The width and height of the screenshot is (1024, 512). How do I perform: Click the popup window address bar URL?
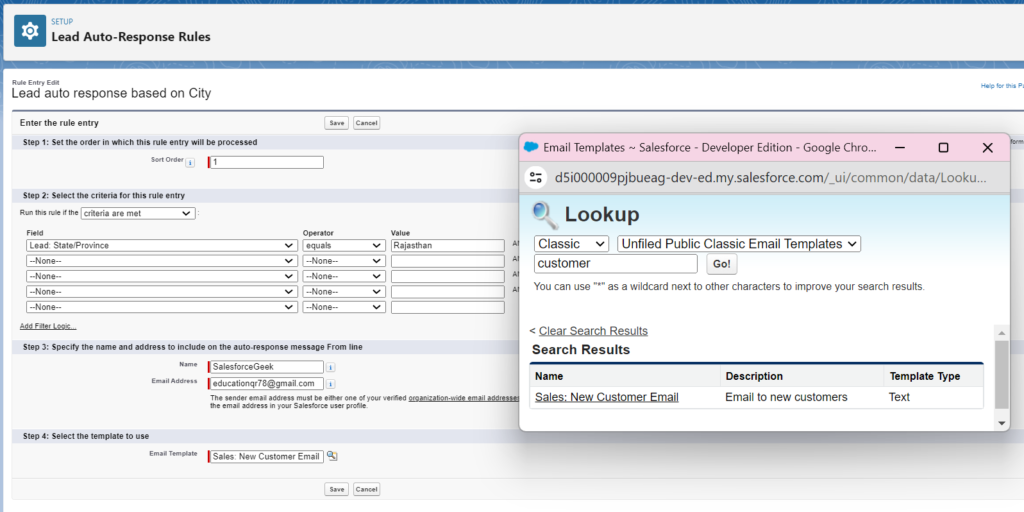pyautogui.click(x=770, y=178)
